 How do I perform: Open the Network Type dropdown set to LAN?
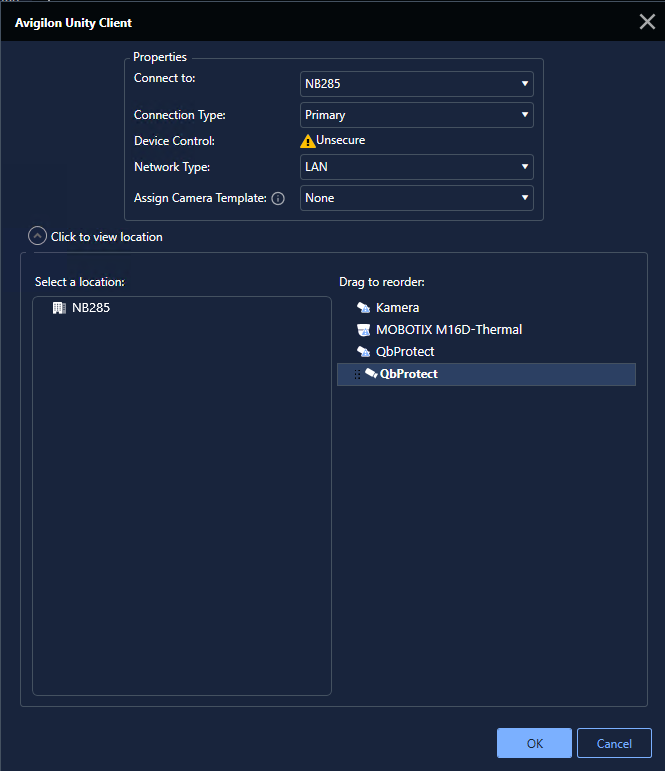coord(416,167)
